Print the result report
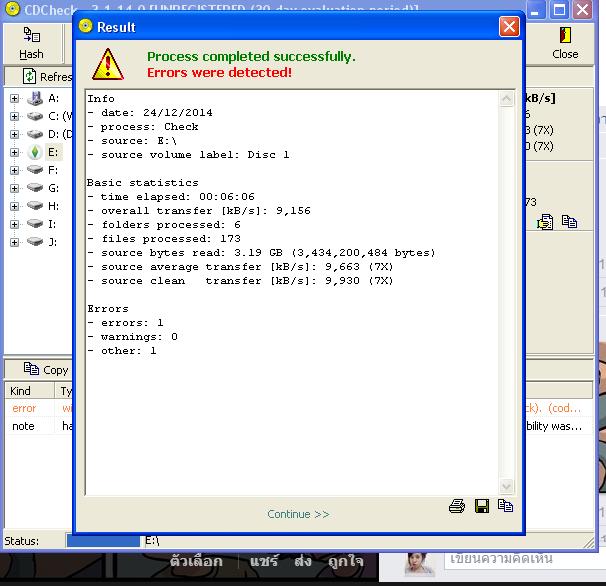Screen dimensions: 606x586 457,507
